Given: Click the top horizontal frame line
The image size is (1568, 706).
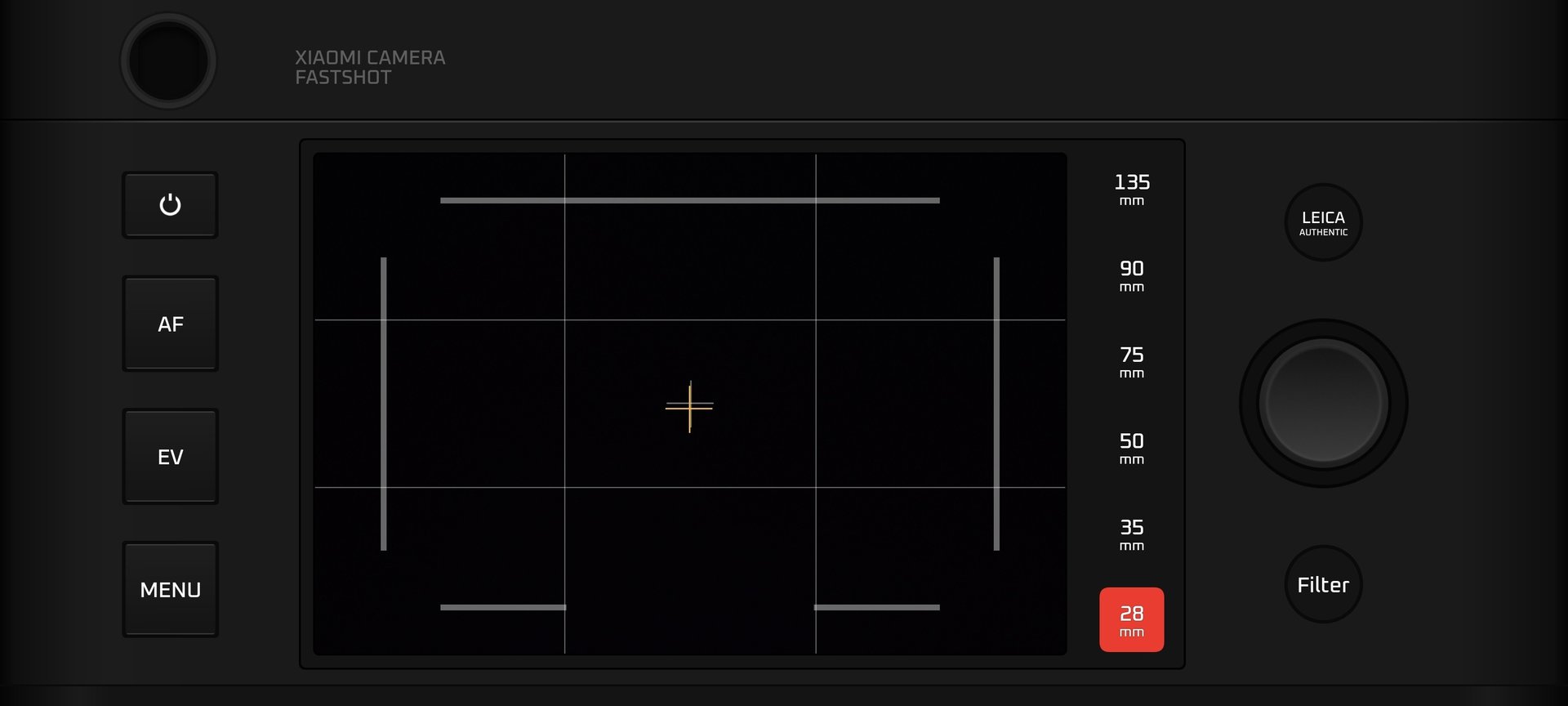Looking at the screenshot, I should [x=689, y=200].
